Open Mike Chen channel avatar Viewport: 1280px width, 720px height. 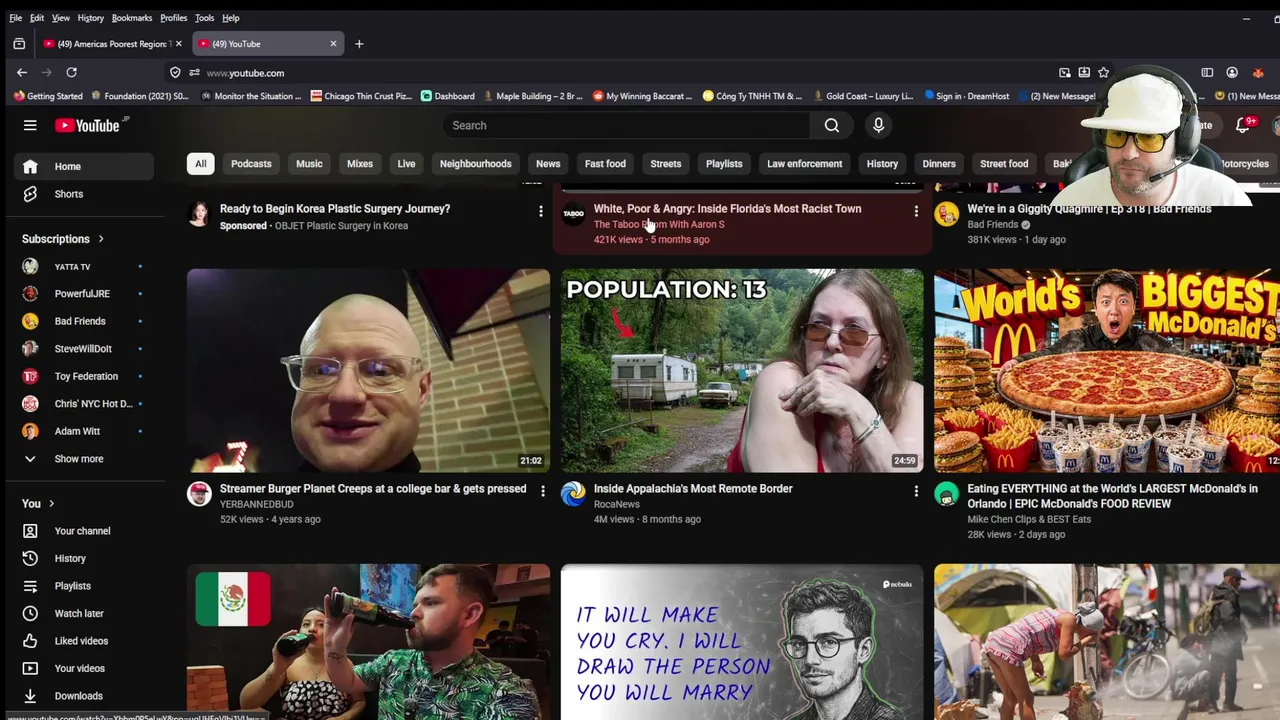coord(946,493)
